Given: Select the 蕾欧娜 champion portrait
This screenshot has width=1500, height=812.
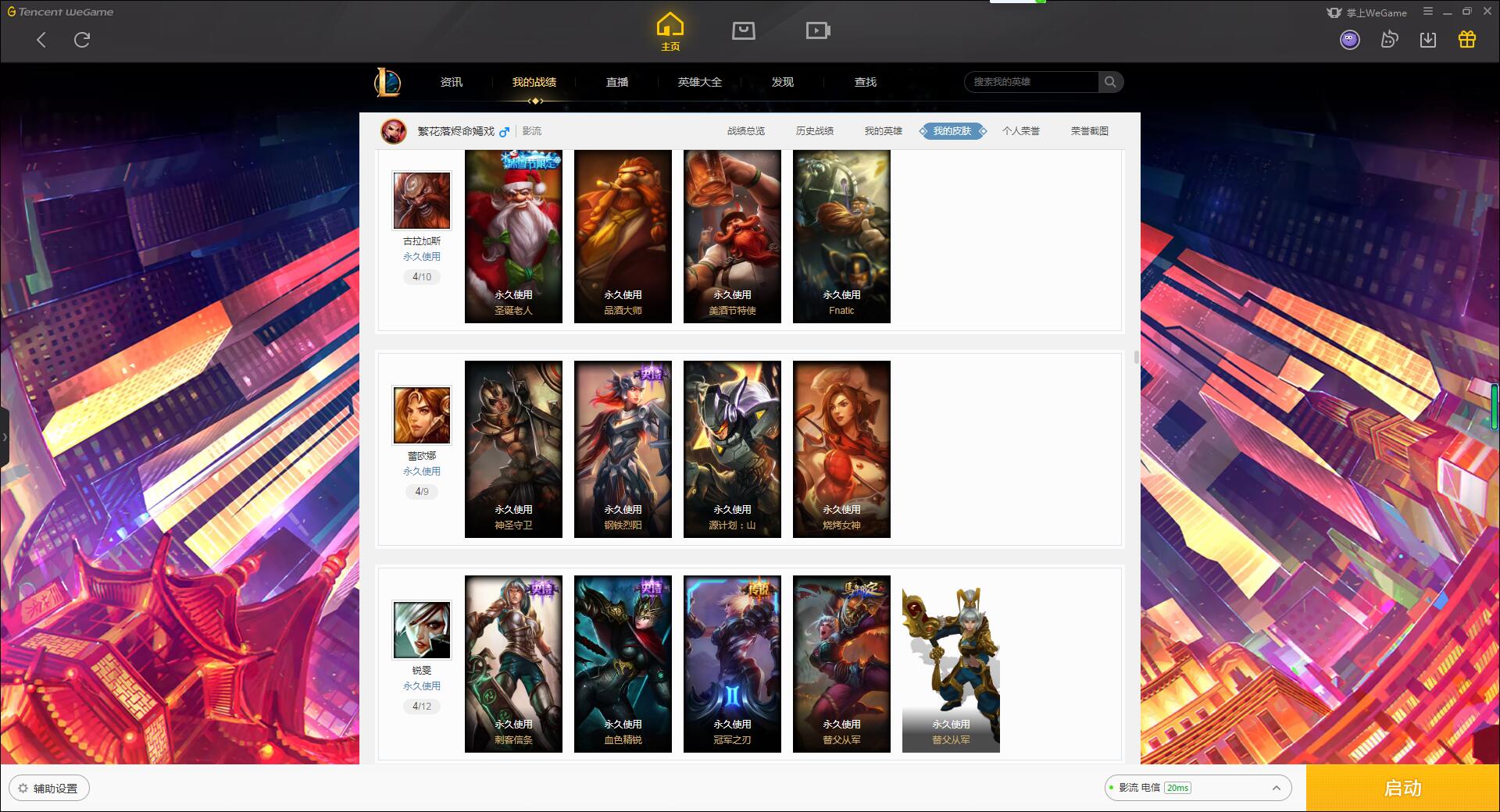Looking at the screenshot, I should [x=422, y=415].
